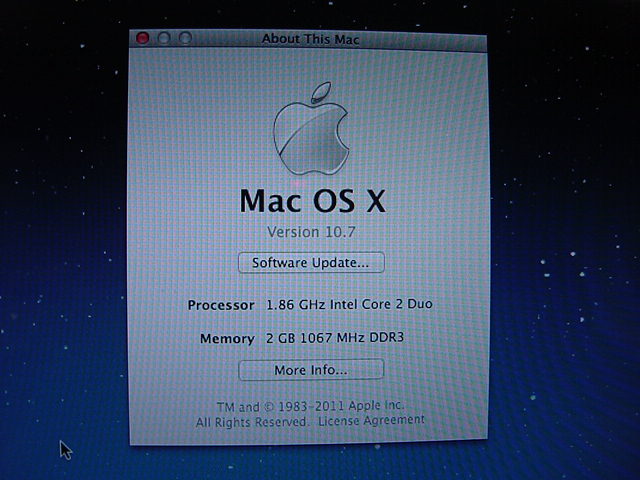Click the Apple logo image
The height and width of the screenshot is (480, 640).
coord(311,129)
